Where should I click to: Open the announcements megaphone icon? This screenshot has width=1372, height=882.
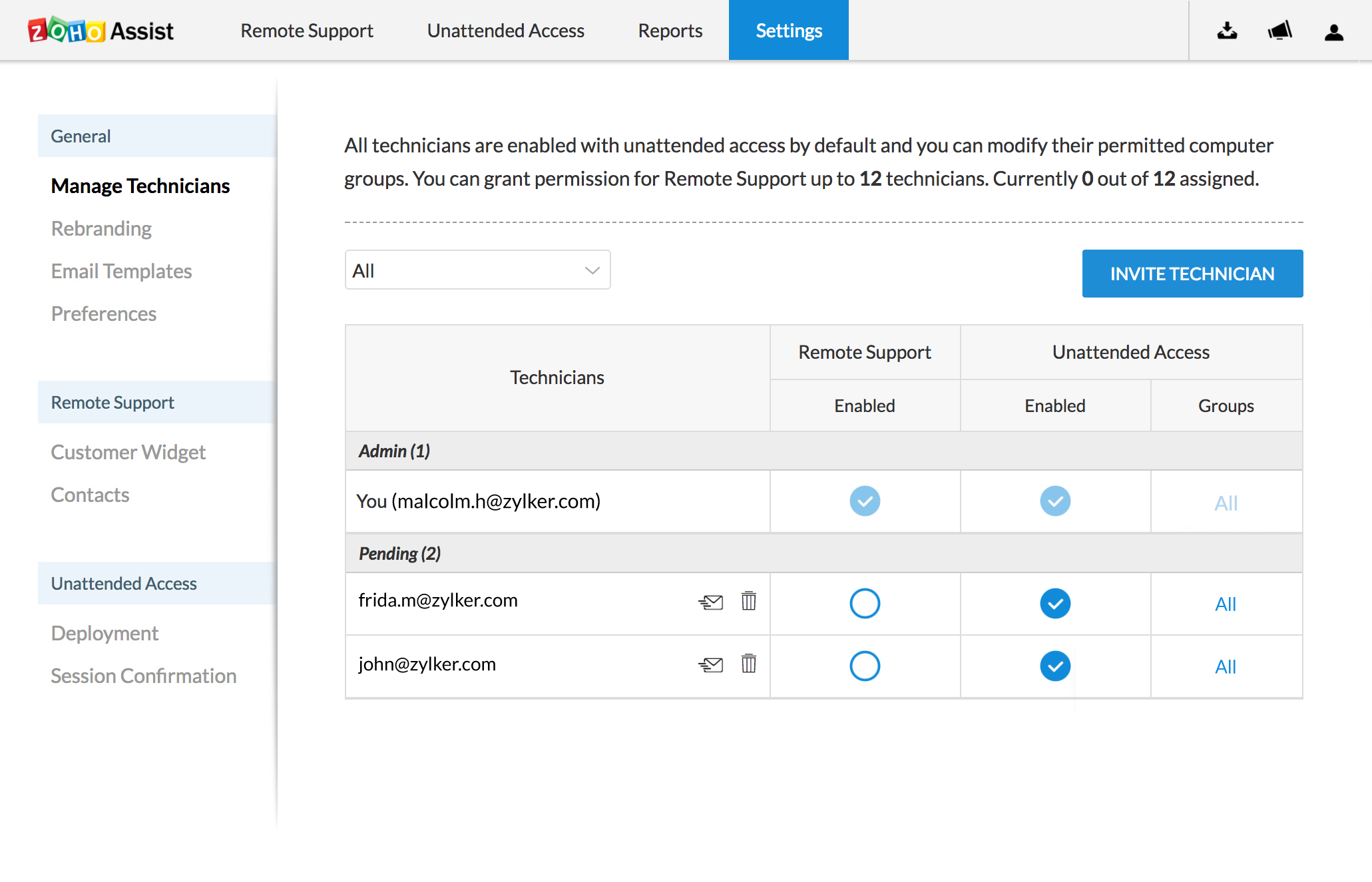coord(1279,31)
